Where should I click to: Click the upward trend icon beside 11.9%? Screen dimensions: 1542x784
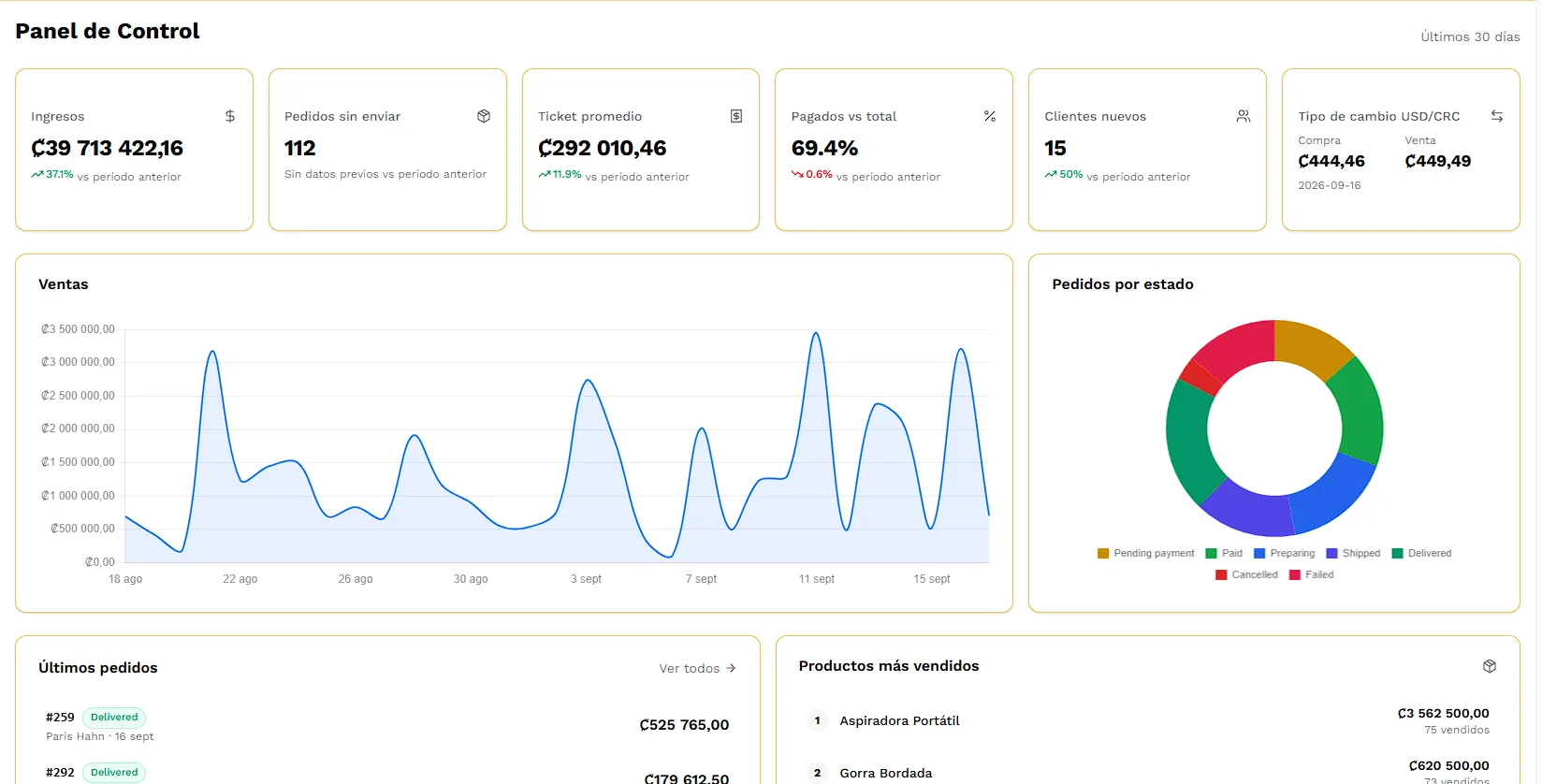pyautogui.click(x=545, y=175)
